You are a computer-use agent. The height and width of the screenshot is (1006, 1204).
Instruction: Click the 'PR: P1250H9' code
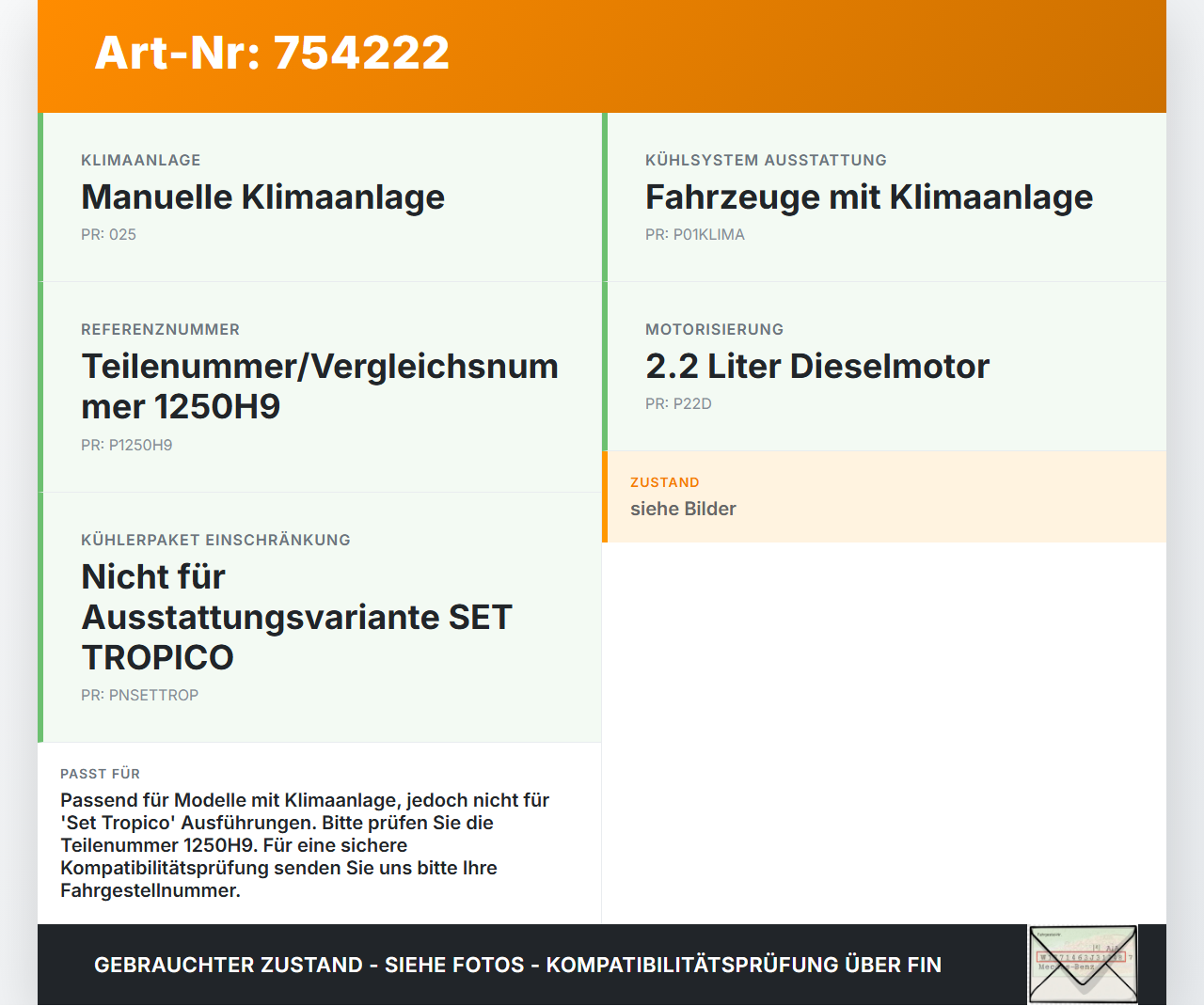[127, 445]
